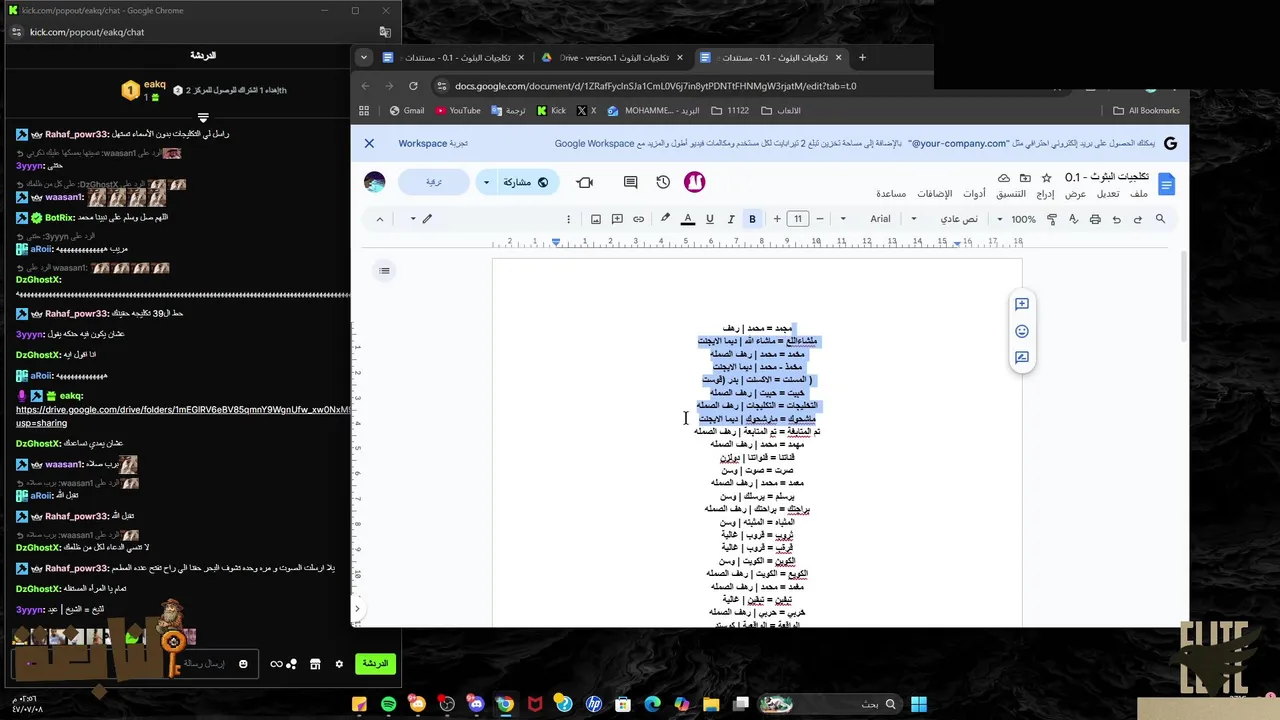1280x720 pixels.
Task: Click the upgrade (ترقية) button
Action: tap(434, 182)
